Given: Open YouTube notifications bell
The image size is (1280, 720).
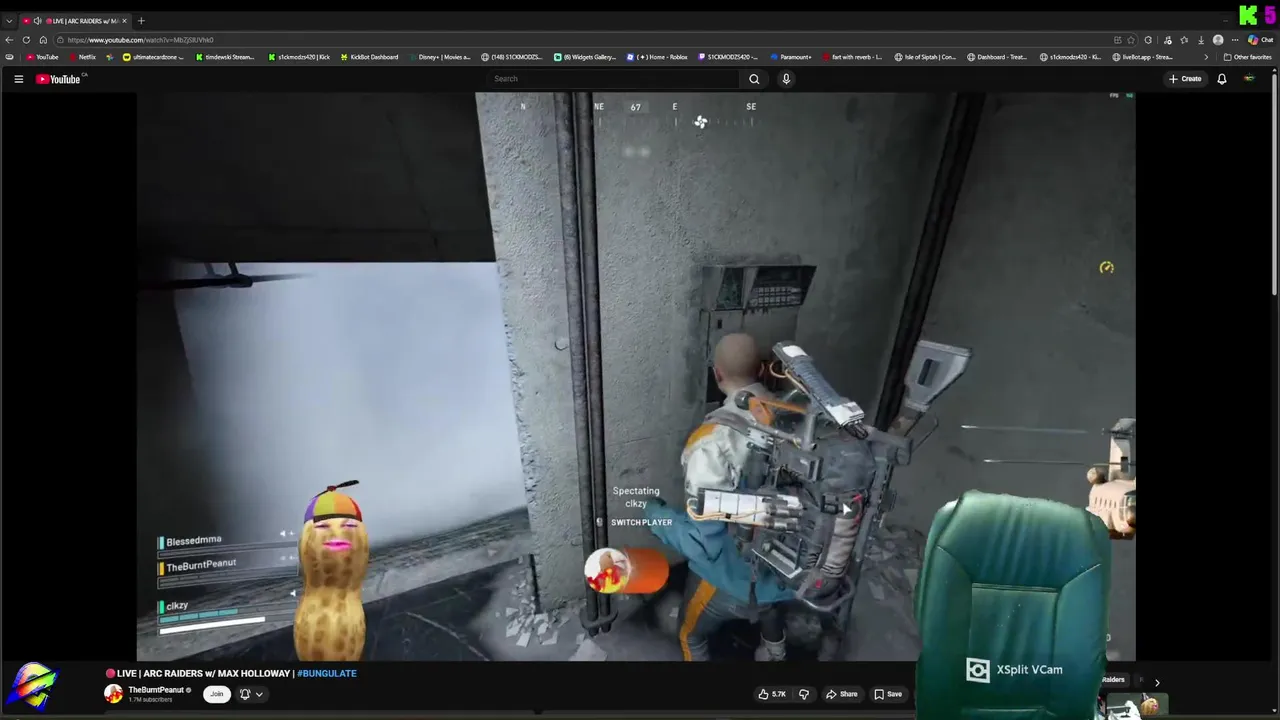Looking at the screenshot, I should click(x=1221, y=79).
